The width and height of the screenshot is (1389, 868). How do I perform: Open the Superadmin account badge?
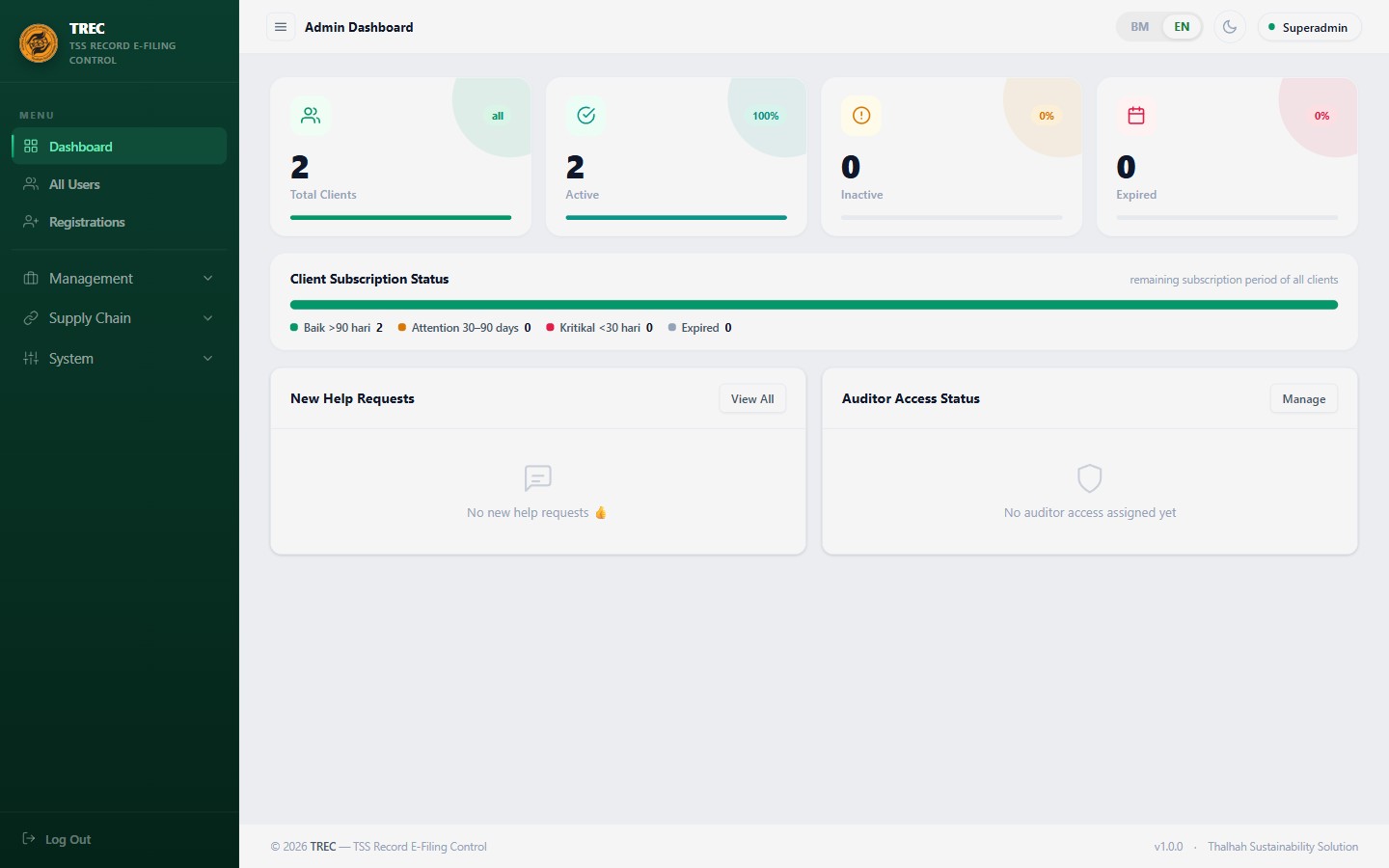(1309, 27)
